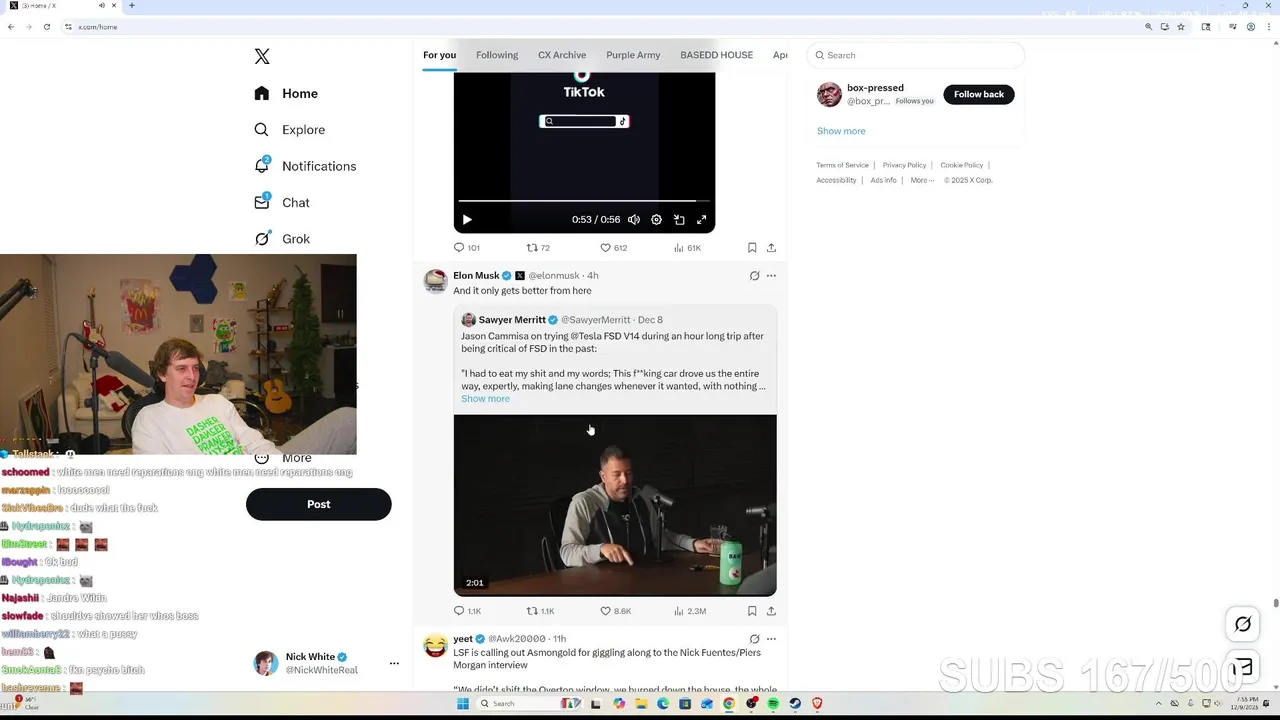1280x720 pixels.
Task: Expand the More footer links menu
Action: tap(922, 180)
